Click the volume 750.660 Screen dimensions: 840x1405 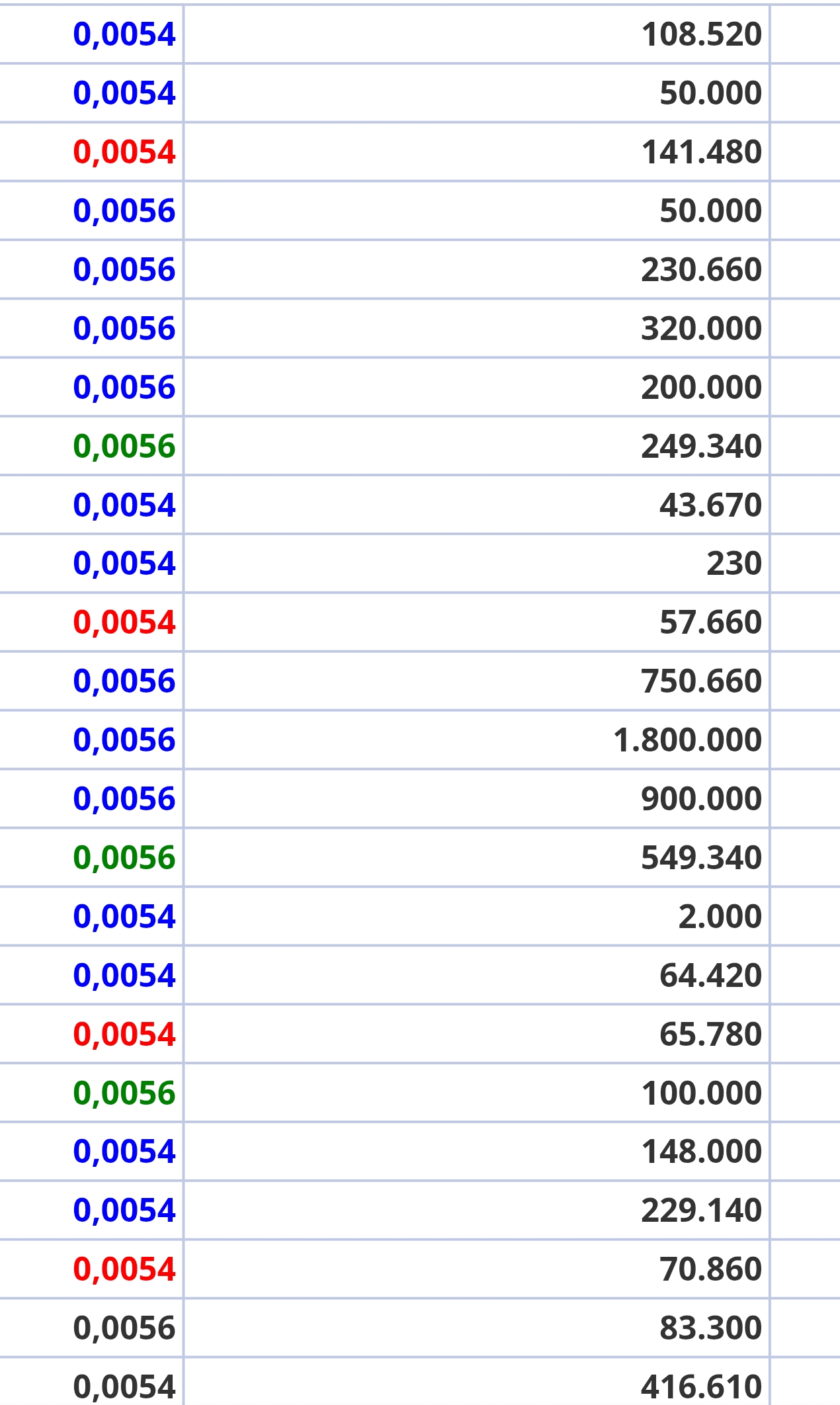pyautogui.click(x=701, y=681)
